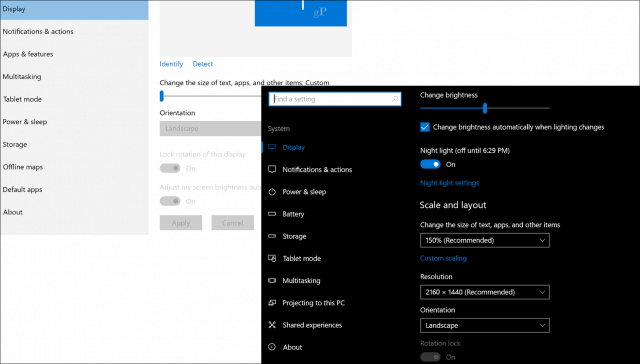Open Notifications & actions label in dark sidebar
The image size is (640, 364).
tap(317, 170)
